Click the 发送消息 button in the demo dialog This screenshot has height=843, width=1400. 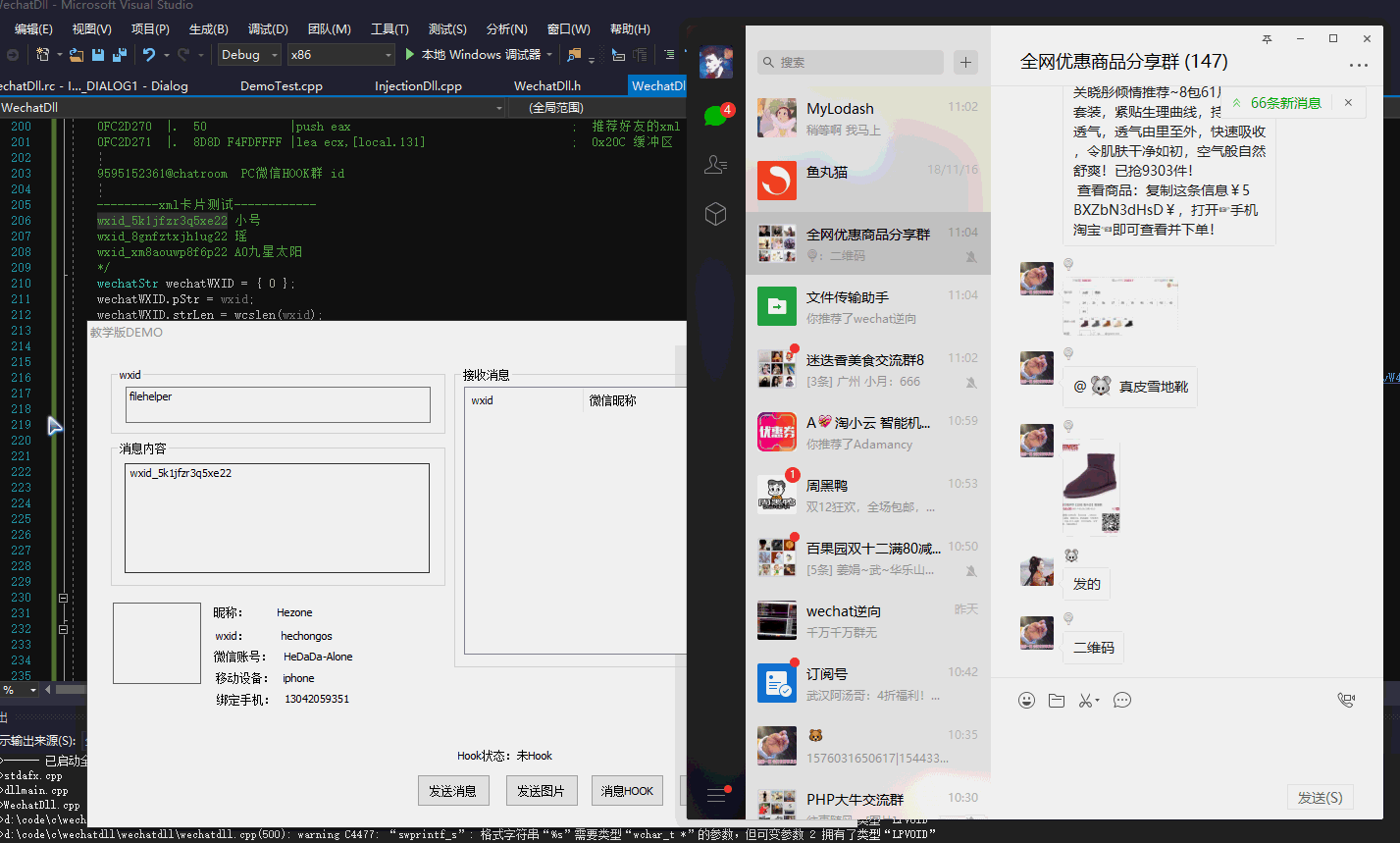tap(452, 790)
